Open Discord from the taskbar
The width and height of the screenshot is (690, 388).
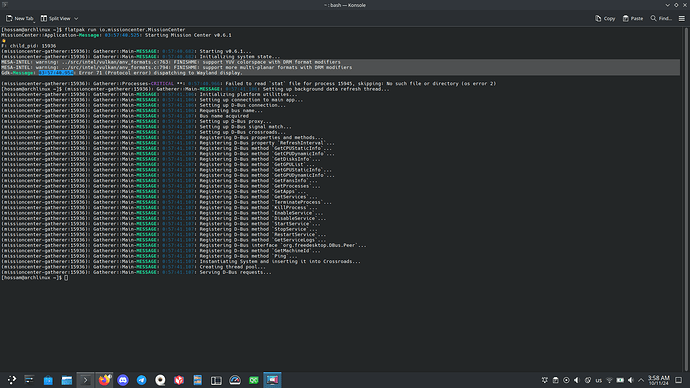123,380
